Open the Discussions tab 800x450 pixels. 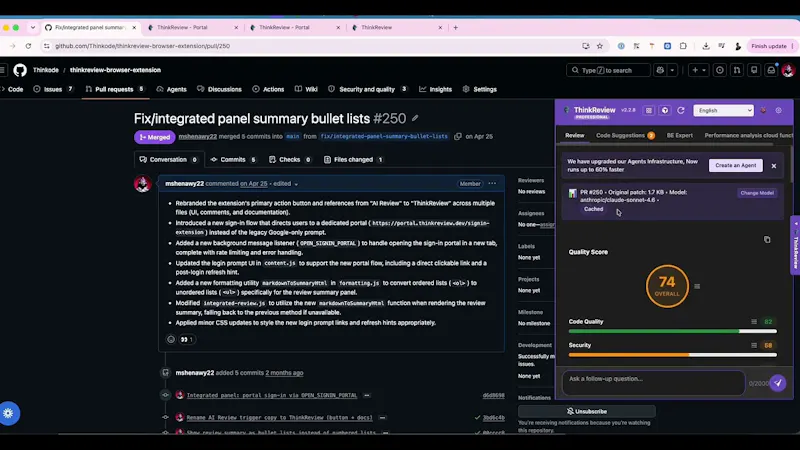[x=219, y=89]
